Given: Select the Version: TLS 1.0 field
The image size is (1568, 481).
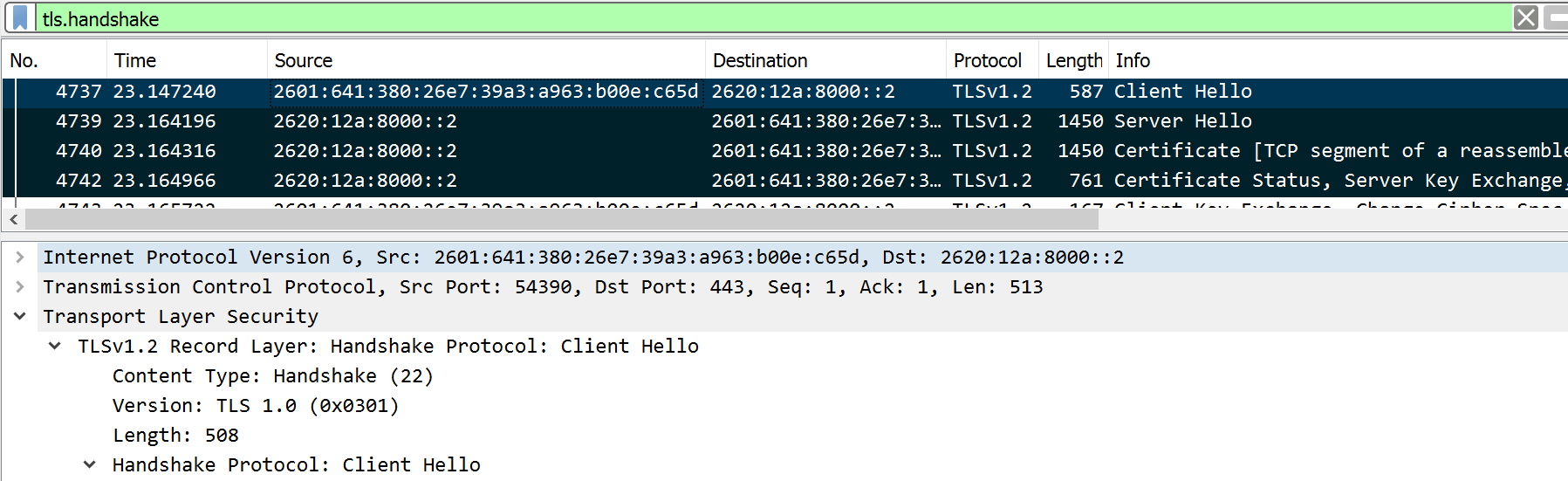Looking at the screenshot, I should [x=255, y=405].
